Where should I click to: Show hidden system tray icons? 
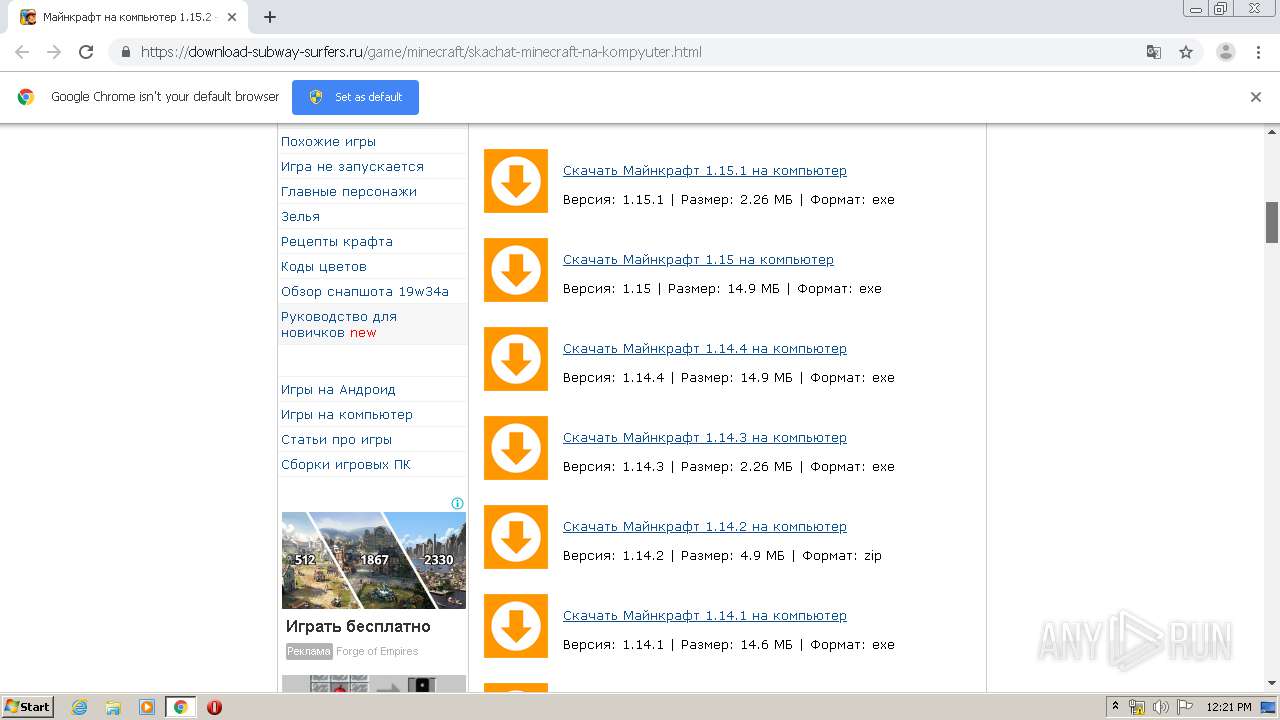1116,707
